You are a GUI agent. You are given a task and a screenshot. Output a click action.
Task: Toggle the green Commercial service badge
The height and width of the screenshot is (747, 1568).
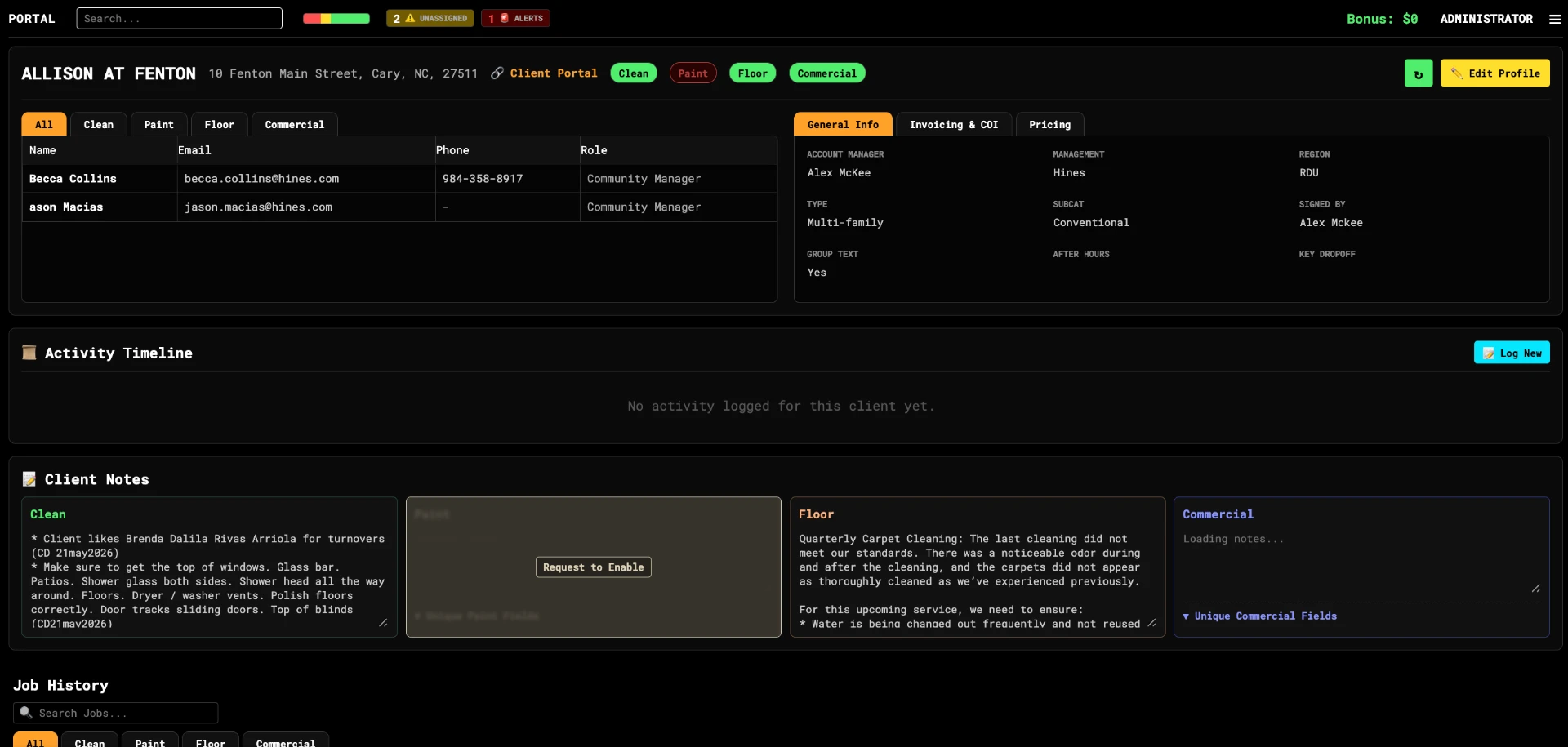pyautogui.click(x=827, y=73)
